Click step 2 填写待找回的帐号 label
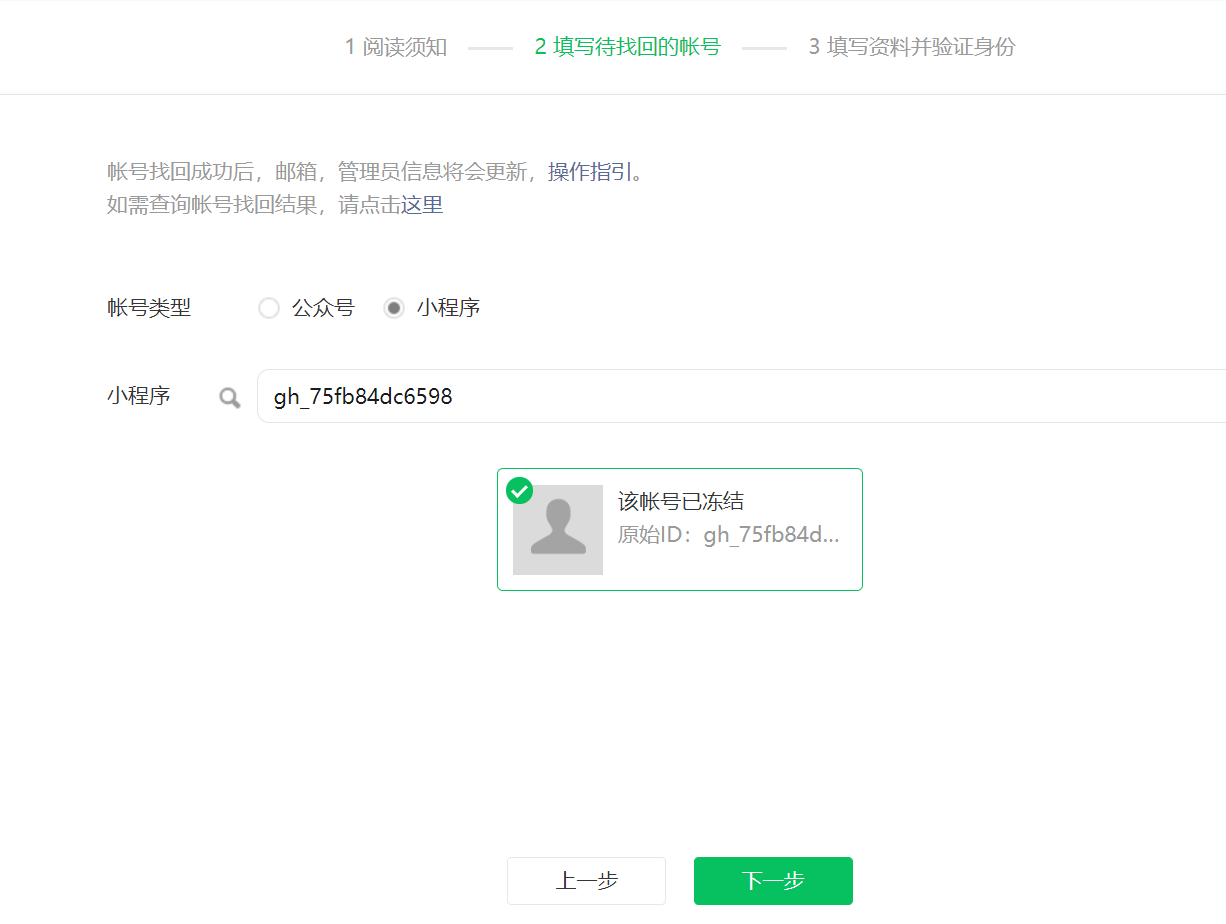This screenshot has width=1226, height=924. pos(627,46)
